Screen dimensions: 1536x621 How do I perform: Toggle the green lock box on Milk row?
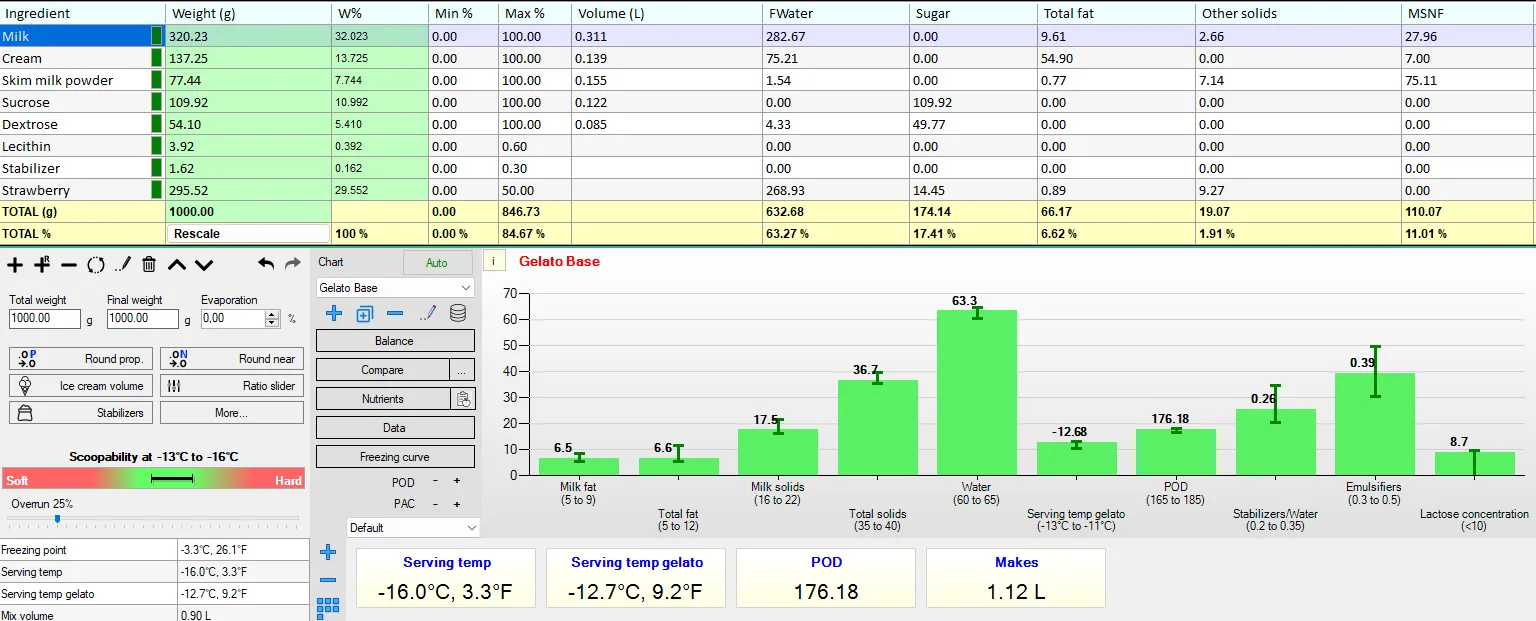tap(156, 36)
